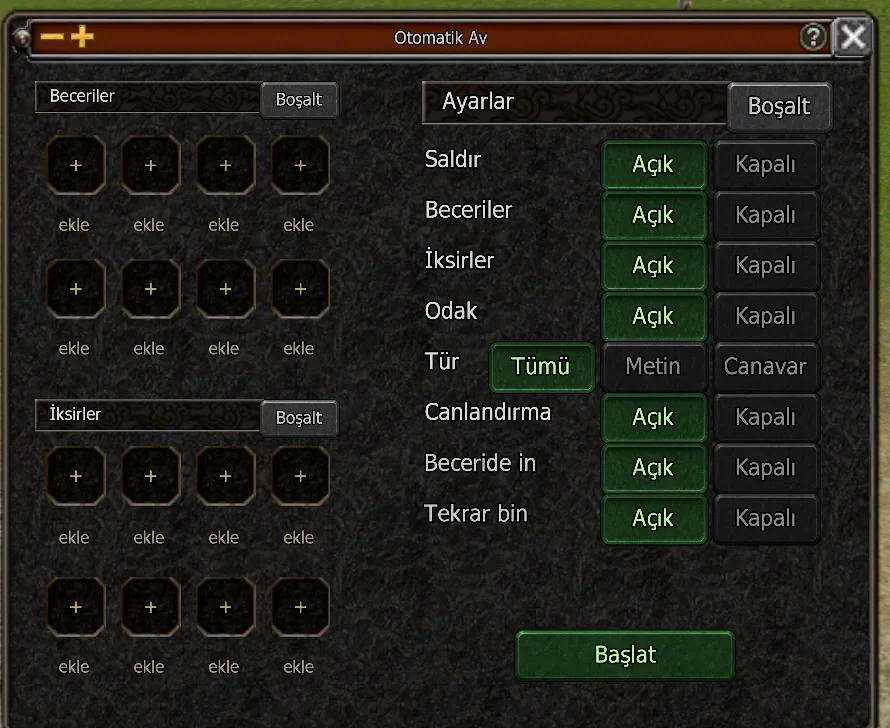Click the yellow minus icon in title bar
The image size is (890, 728).
click(52, 37)
